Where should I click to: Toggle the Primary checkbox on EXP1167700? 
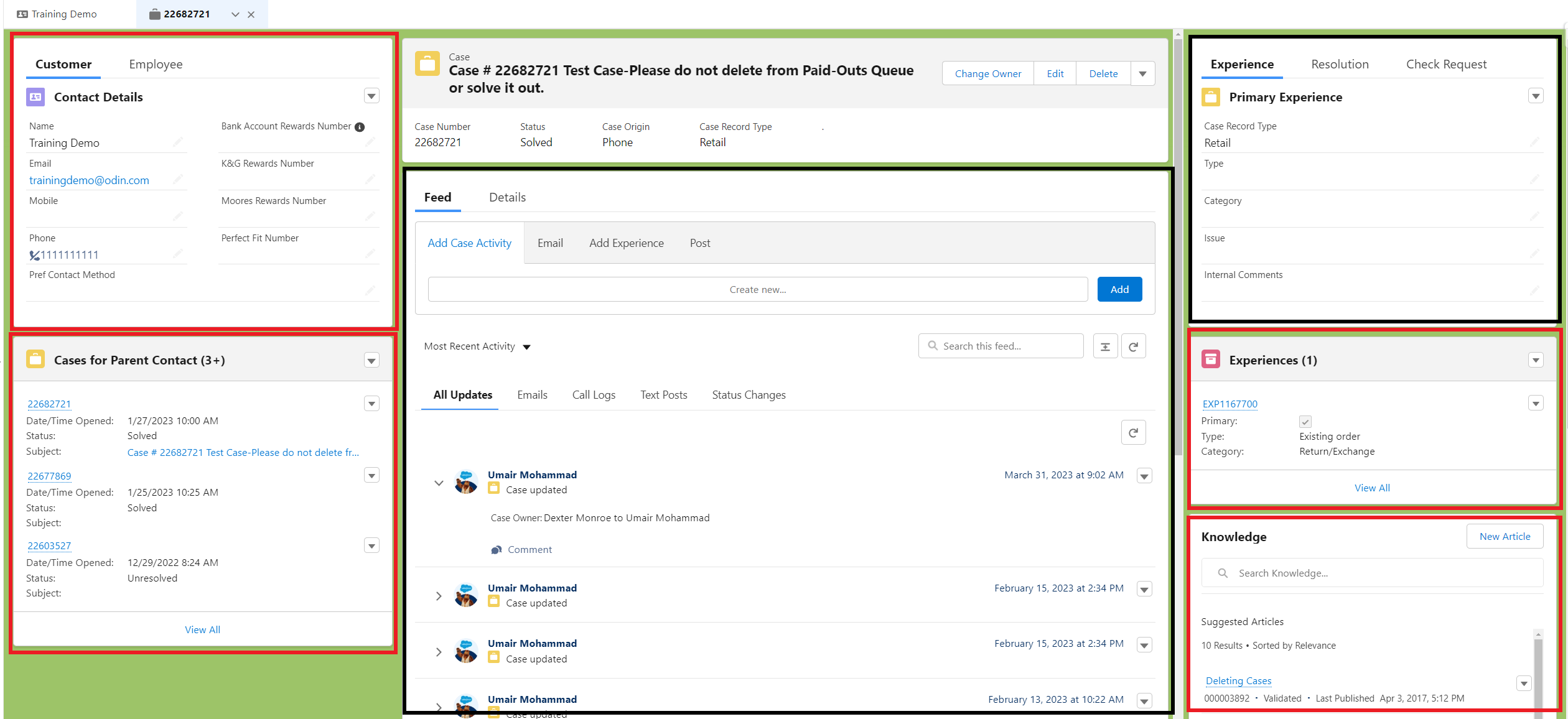point(1305,421)
